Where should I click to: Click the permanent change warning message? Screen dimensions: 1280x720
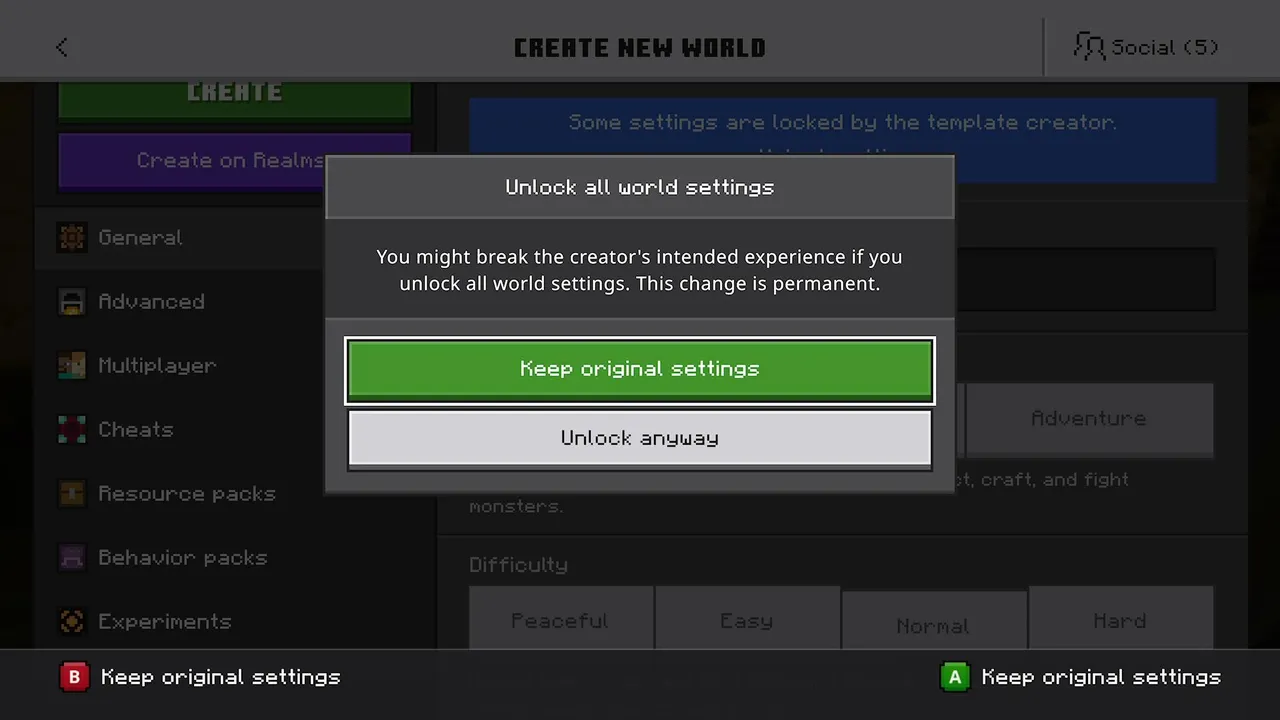640,270
